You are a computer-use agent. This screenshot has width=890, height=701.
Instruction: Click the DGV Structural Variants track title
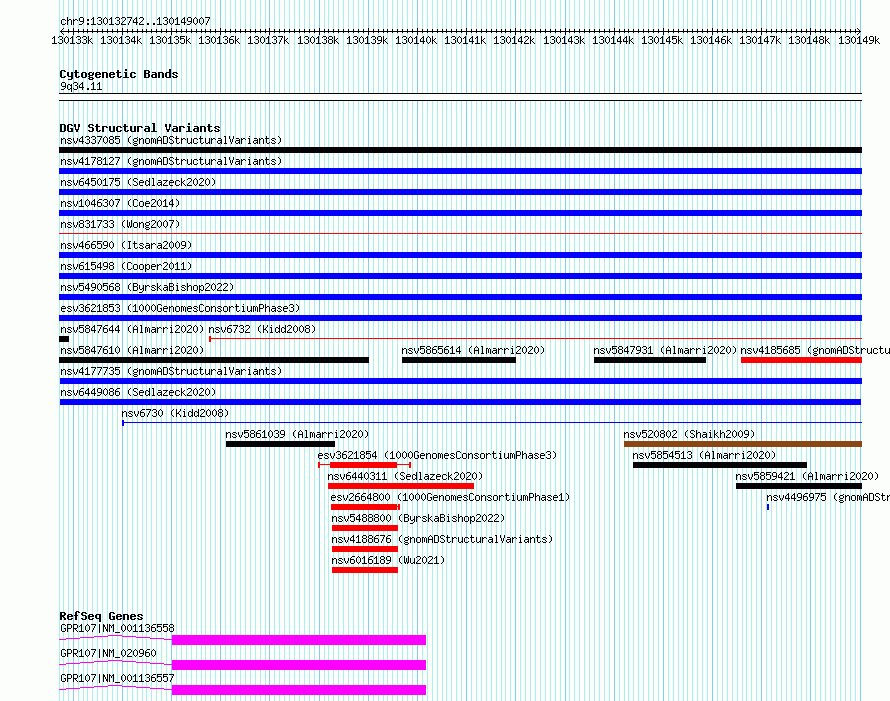140,128
